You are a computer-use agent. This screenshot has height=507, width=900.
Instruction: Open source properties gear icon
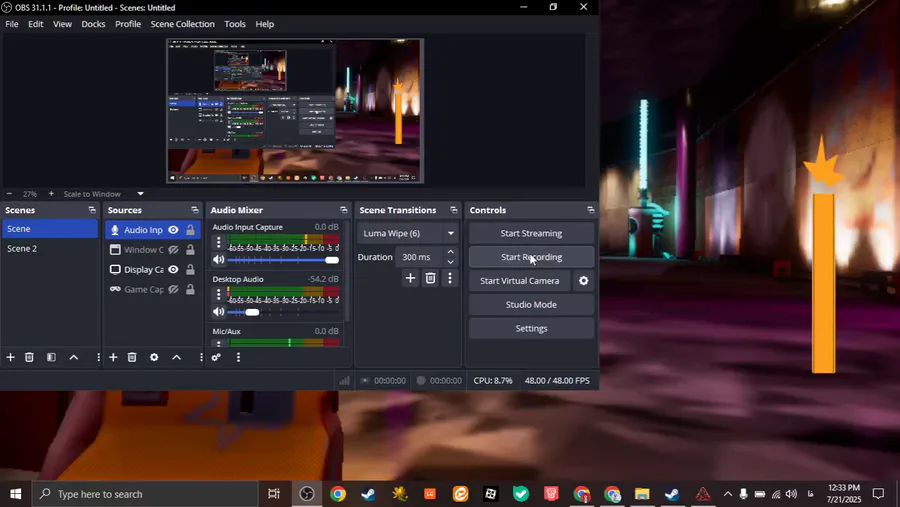154,357
